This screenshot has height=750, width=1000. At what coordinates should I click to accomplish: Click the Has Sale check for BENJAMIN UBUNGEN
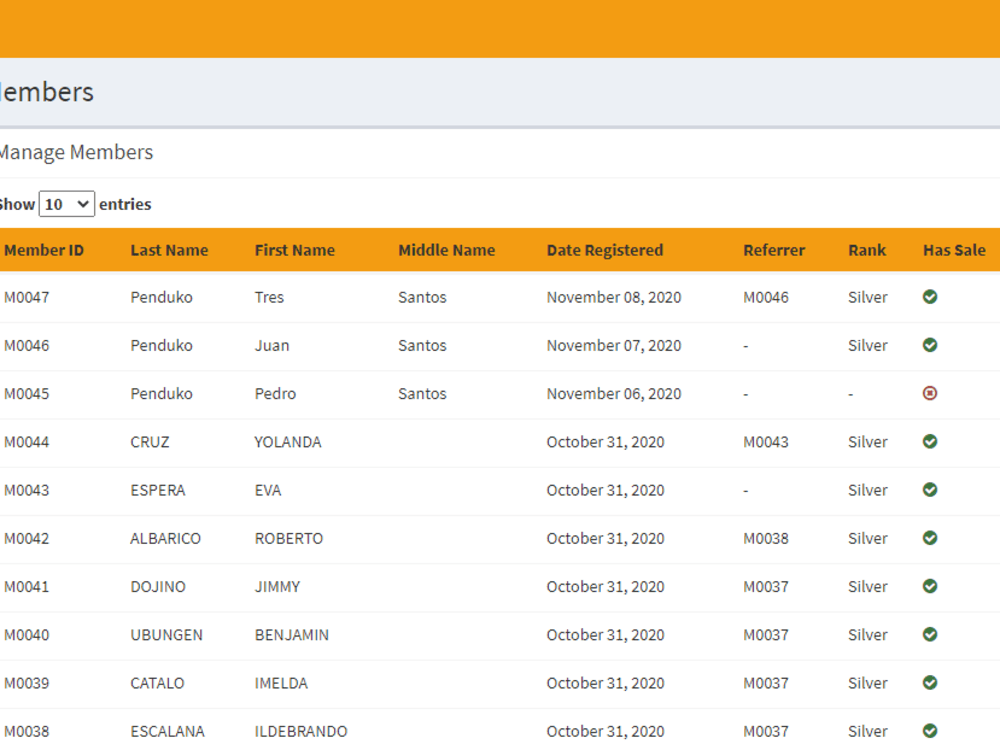930,635
